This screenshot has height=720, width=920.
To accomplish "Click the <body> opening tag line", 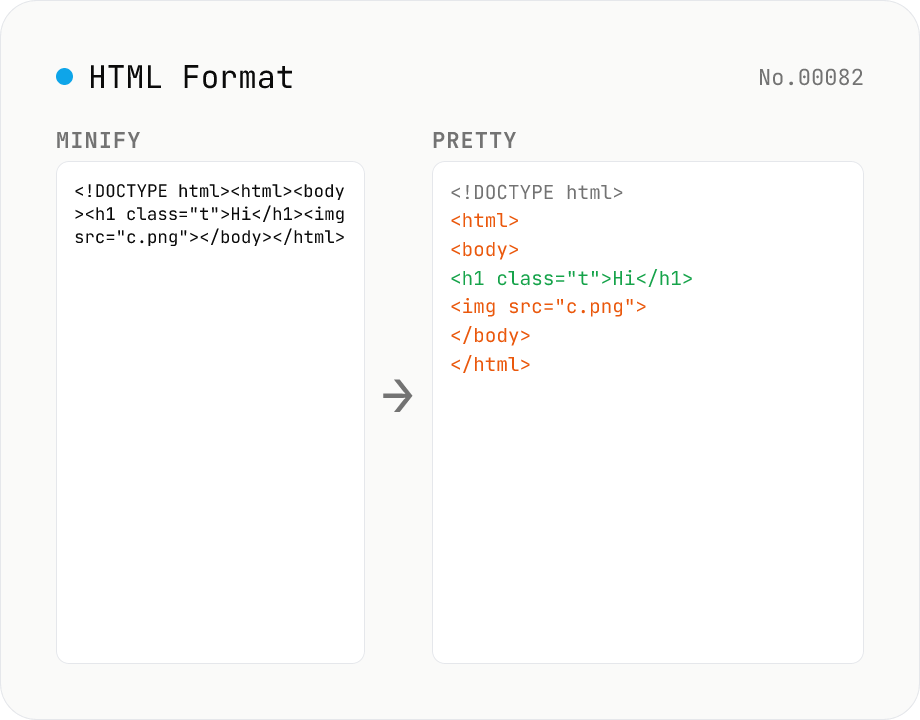I will 485,250.
